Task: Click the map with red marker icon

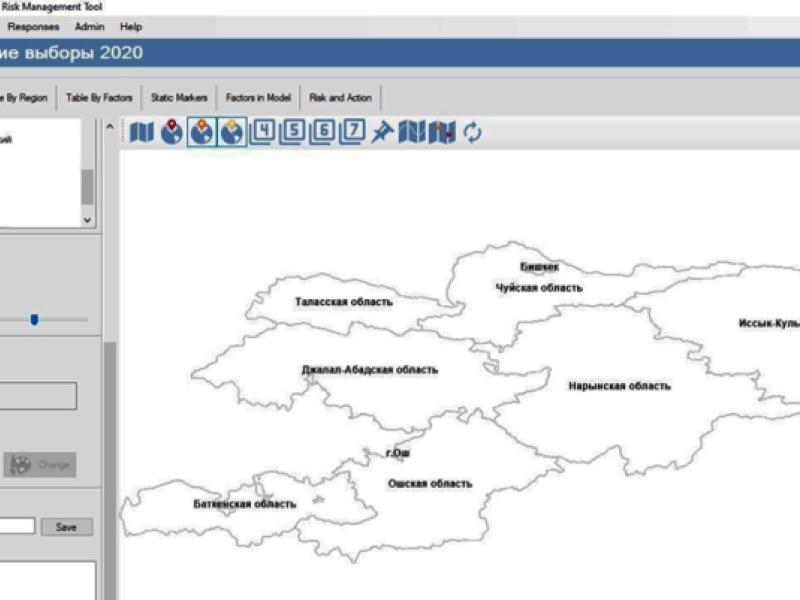Action: (442, 132)
